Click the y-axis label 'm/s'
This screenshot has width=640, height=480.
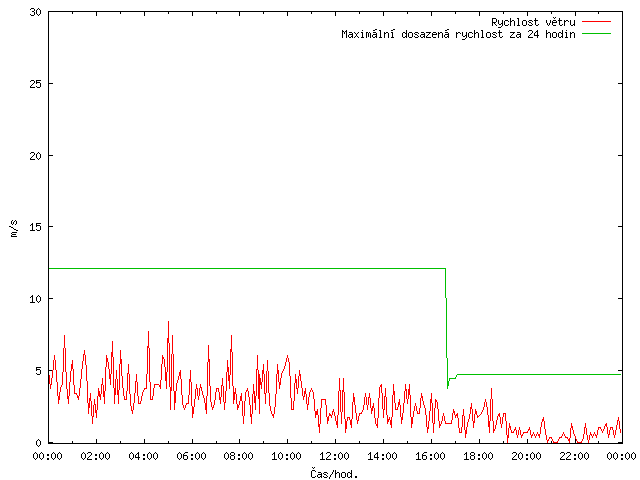[x=14, y=228]
